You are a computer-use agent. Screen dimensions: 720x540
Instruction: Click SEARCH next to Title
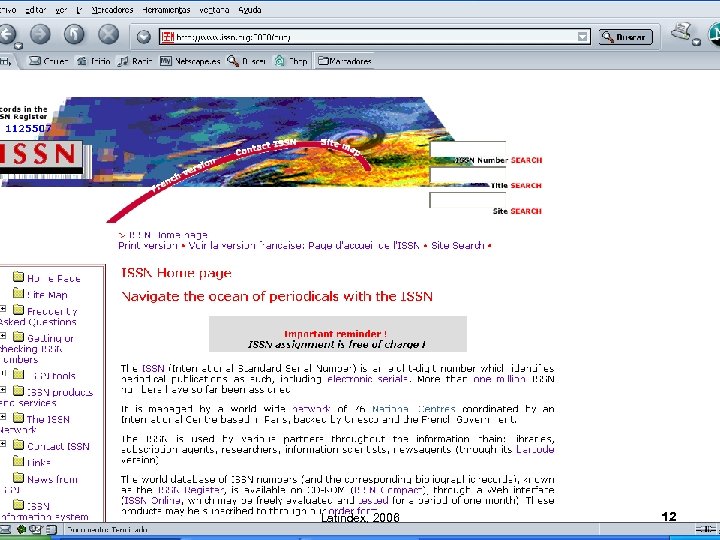(526, 186)
